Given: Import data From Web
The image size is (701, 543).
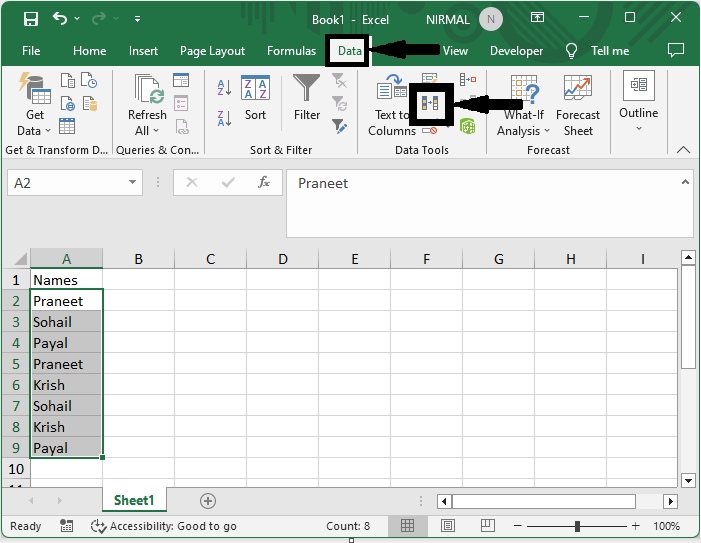Looking at the screenshot, I should pos(68,103).
